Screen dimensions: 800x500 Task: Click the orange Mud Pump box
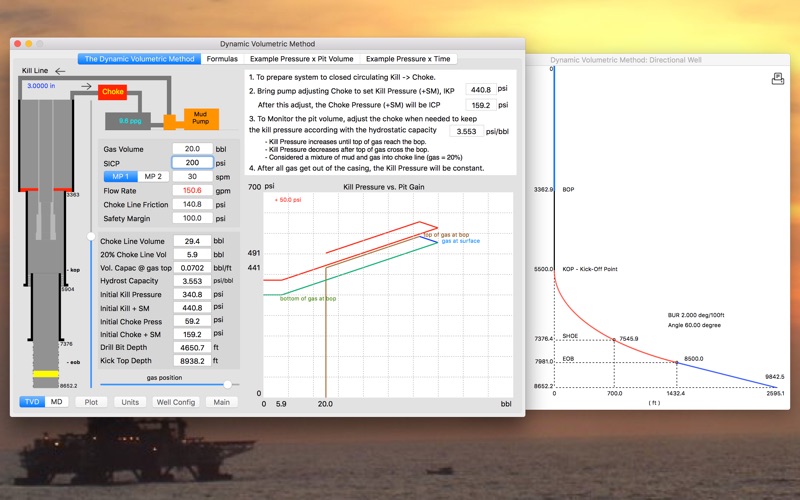coord(201,118)
